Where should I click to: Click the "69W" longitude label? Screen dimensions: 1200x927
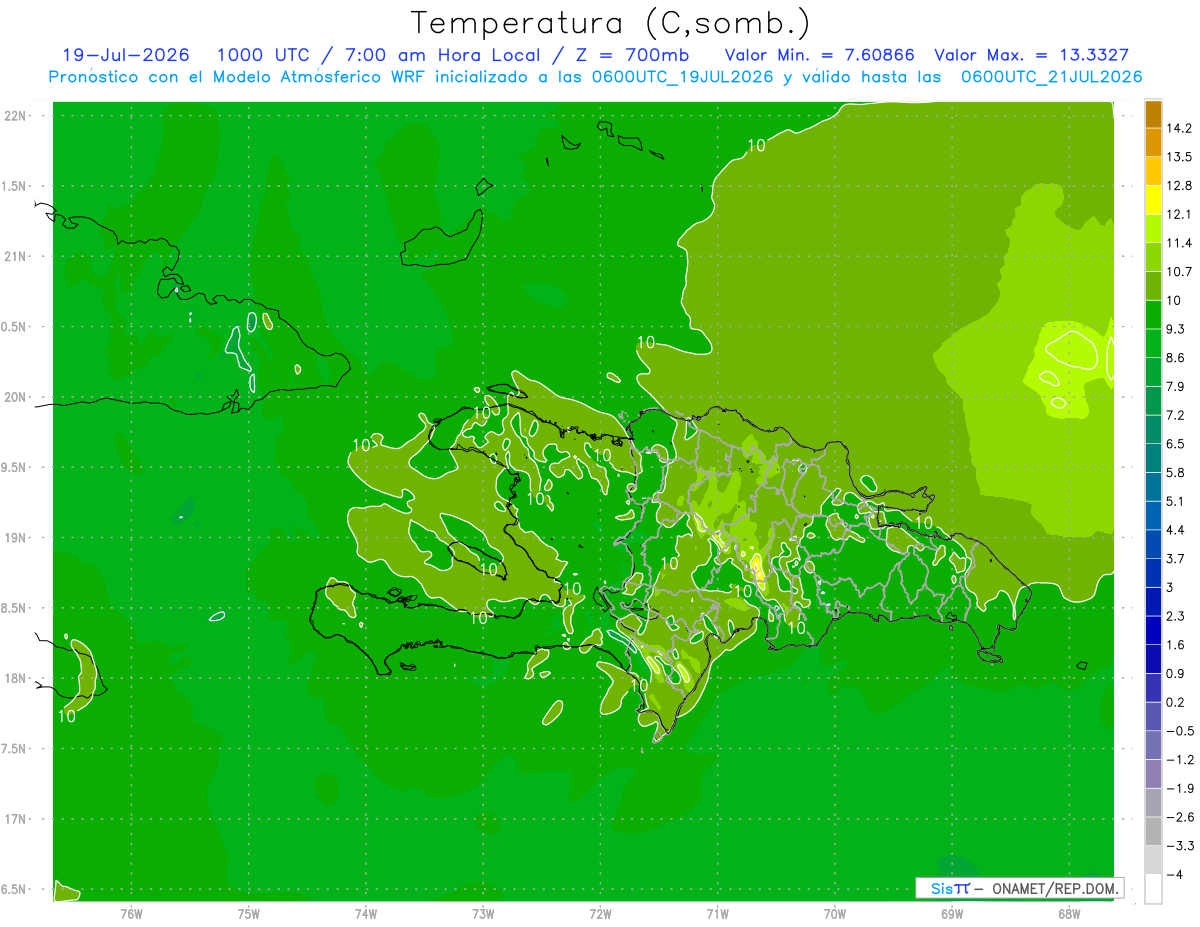click(x=952, y=913)
